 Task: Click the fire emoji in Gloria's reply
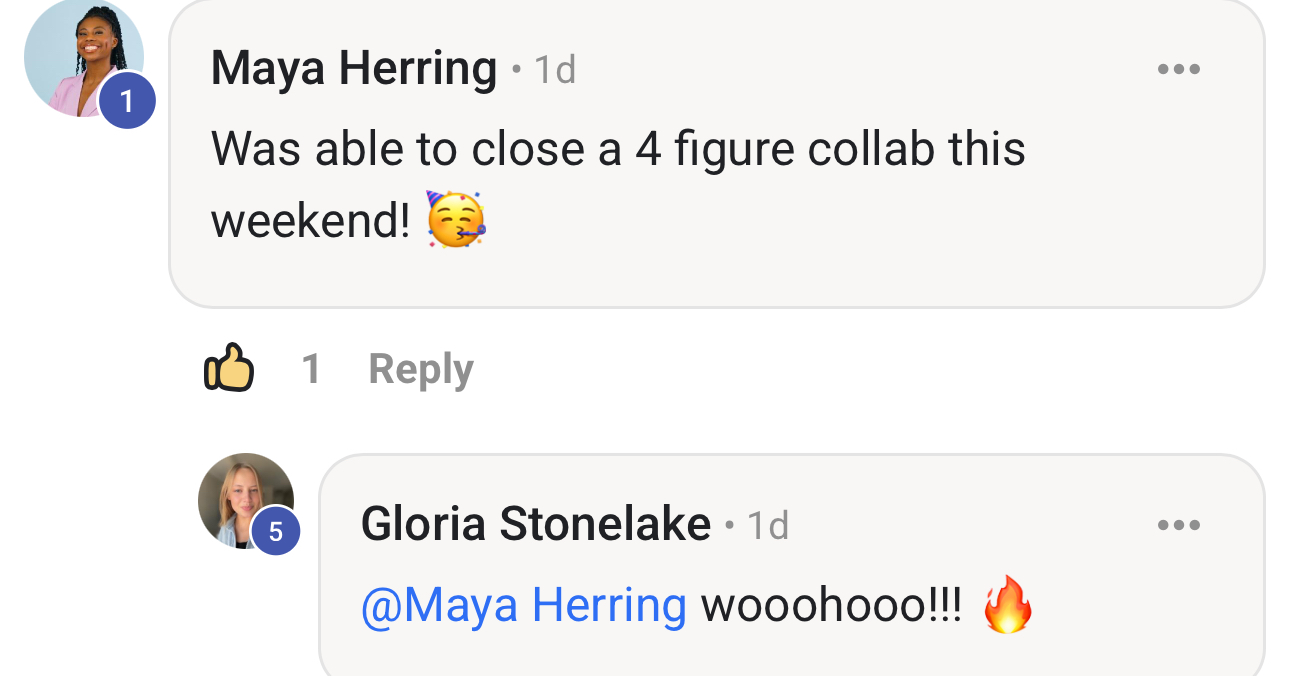pyautogui.click(x=1007, y=605)
